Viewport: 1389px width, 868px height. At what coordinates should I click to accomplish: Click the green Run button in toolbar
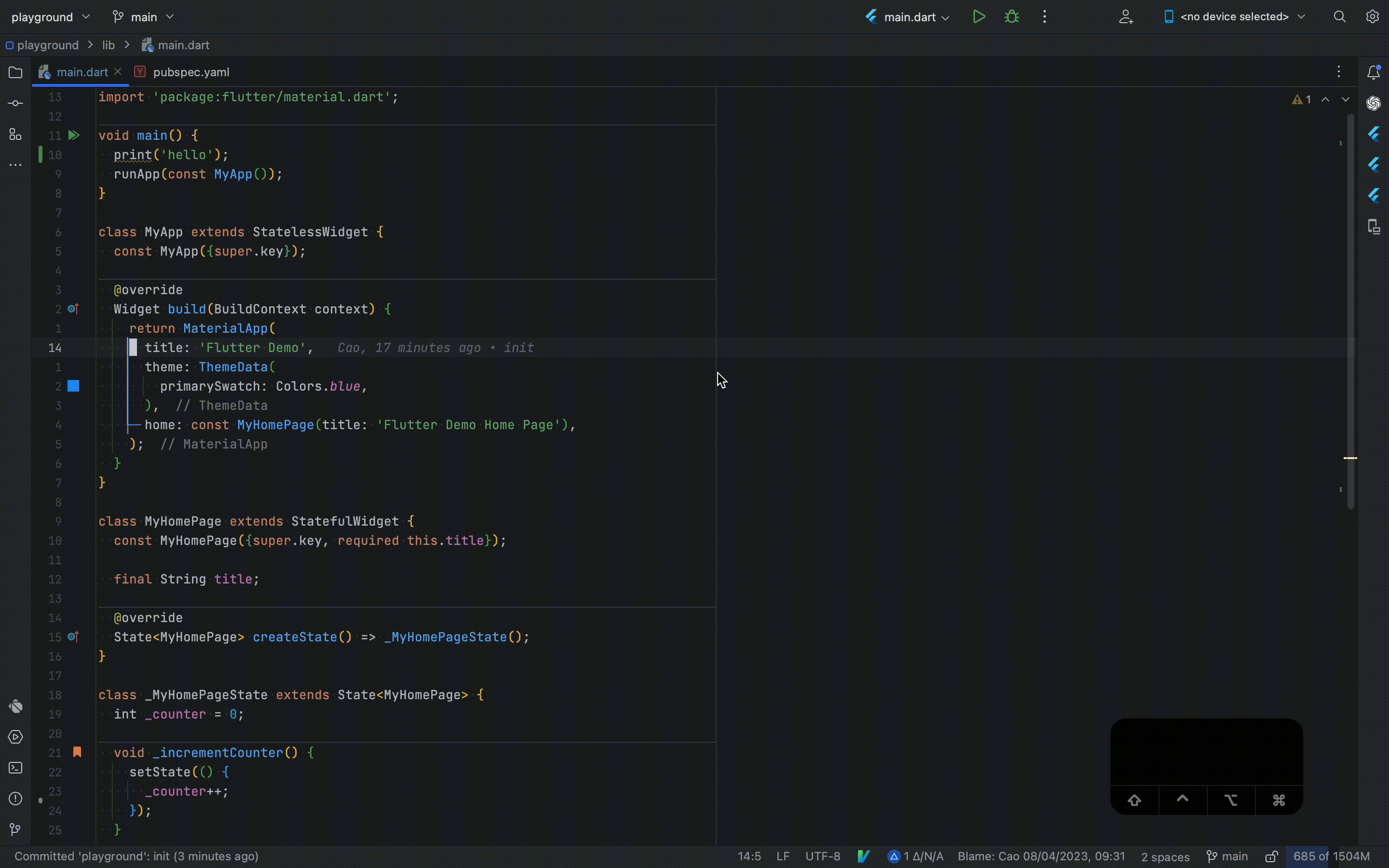(x=979, y=17)
